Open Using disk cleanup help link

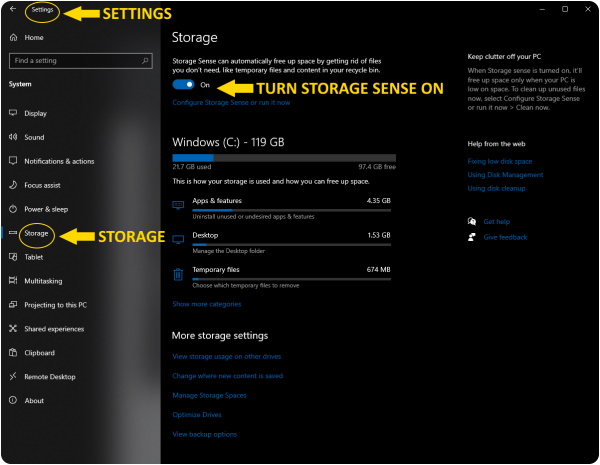coord(496,188)
